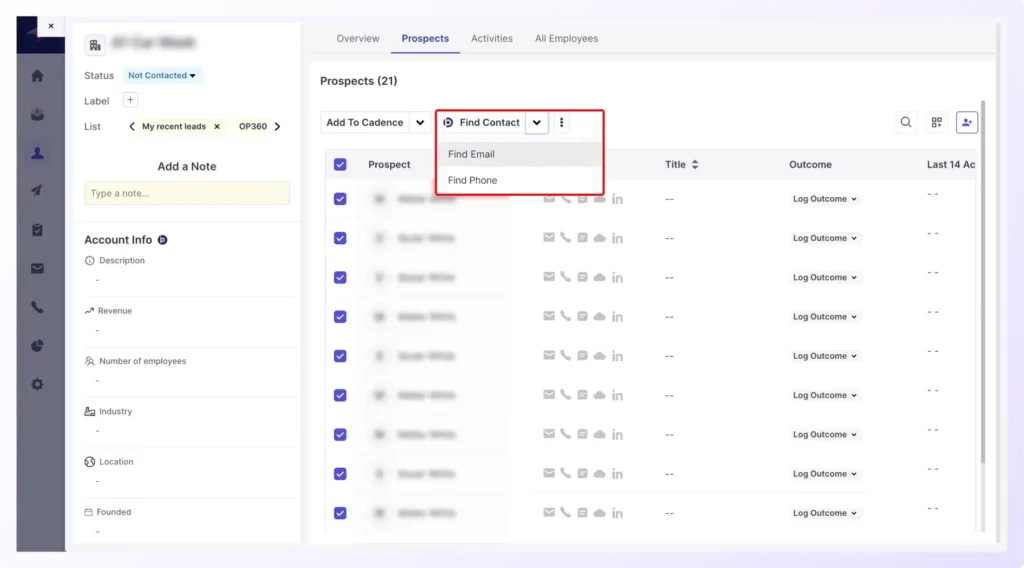Screen dimensions: 1024x568
Task: Uncheck the fifth prospect row checkbox
Action: click(340, 356)
